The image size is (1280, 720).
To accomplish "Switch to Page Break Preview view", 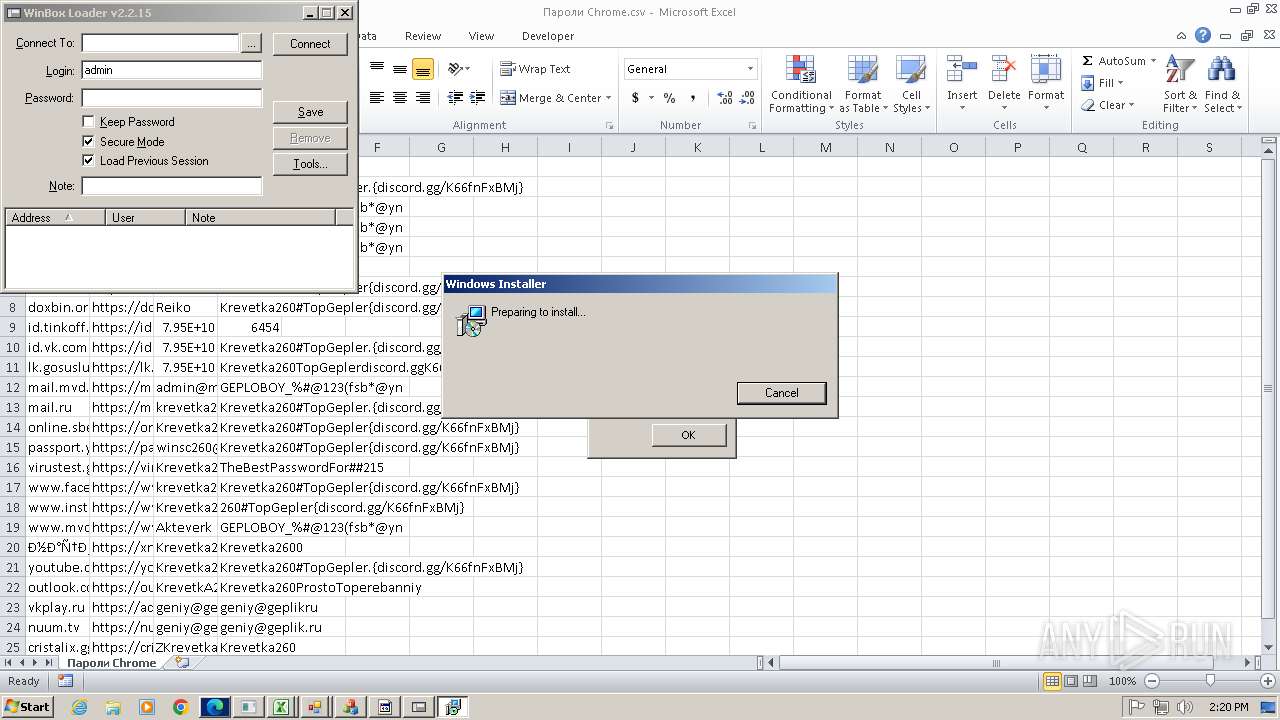I will click(x=1090, y=681).
